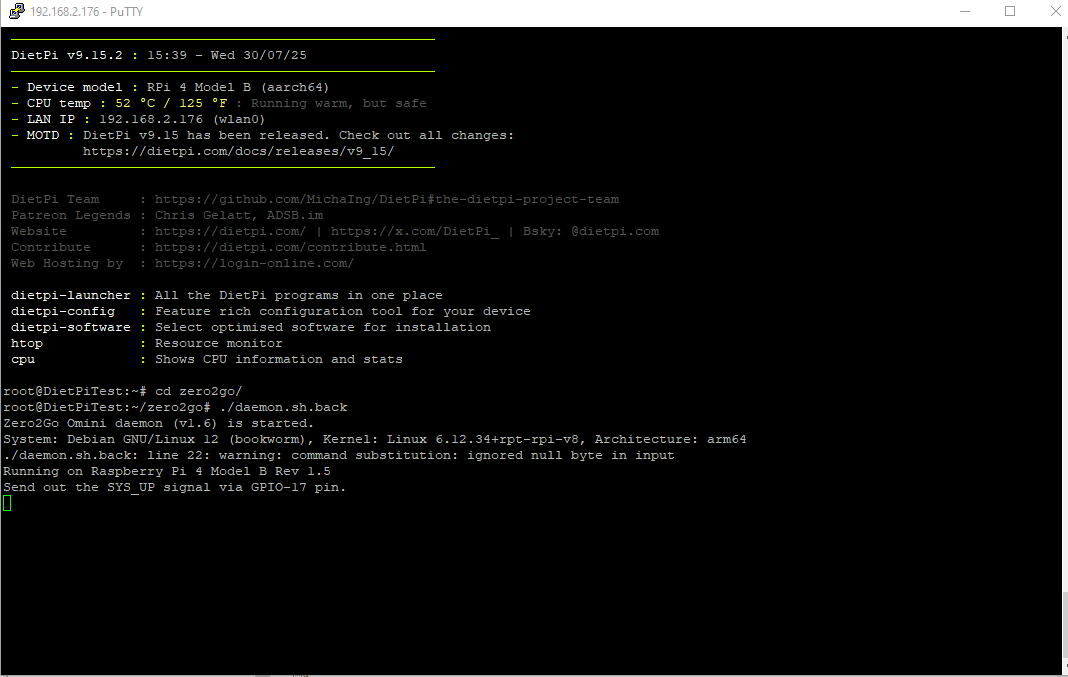Click the 'MOTD' label
The width and height of the screenshot is (1068, 677).
coord(43,136)
